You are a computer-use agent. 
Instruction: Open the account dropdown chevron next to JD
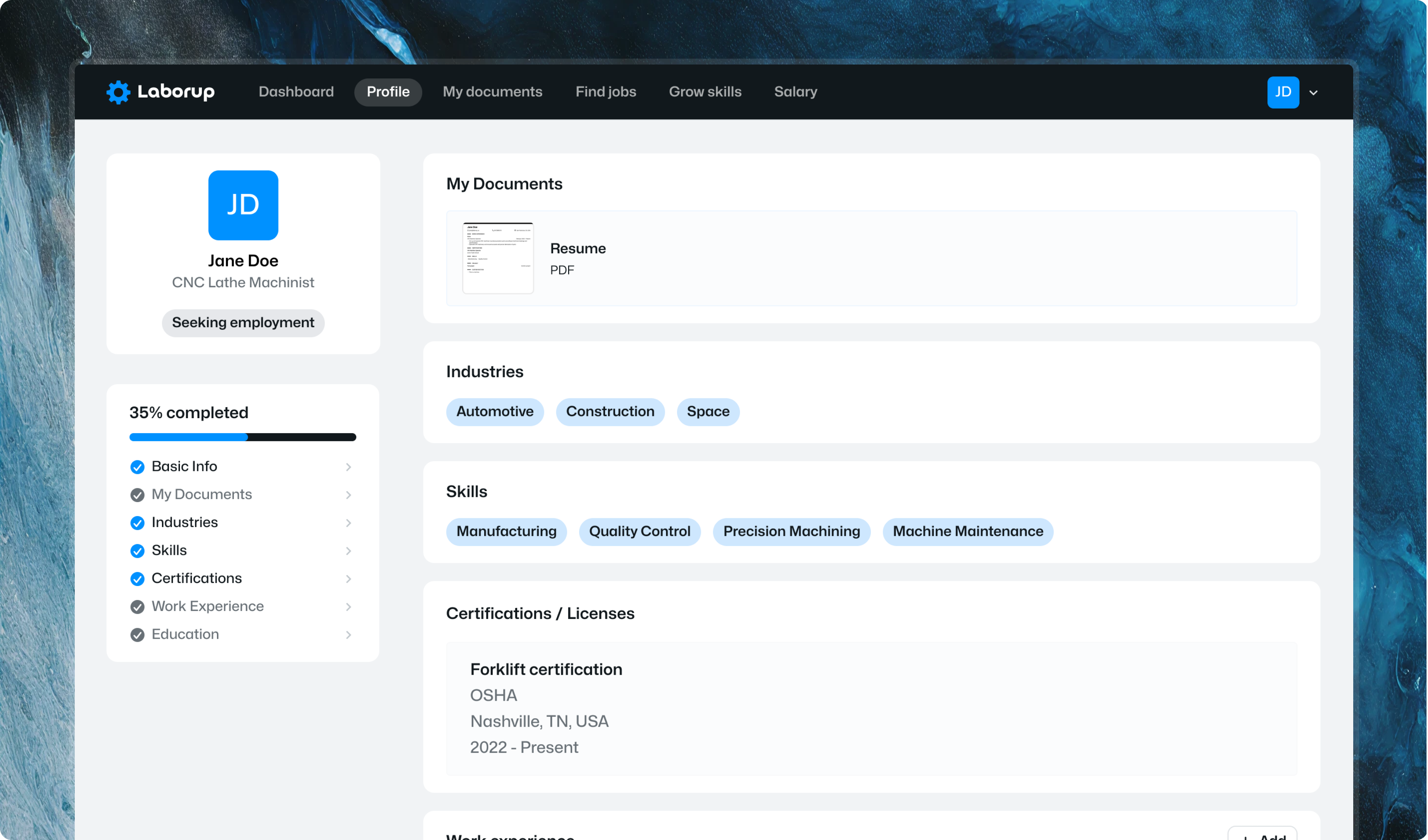coord(1314,92)
